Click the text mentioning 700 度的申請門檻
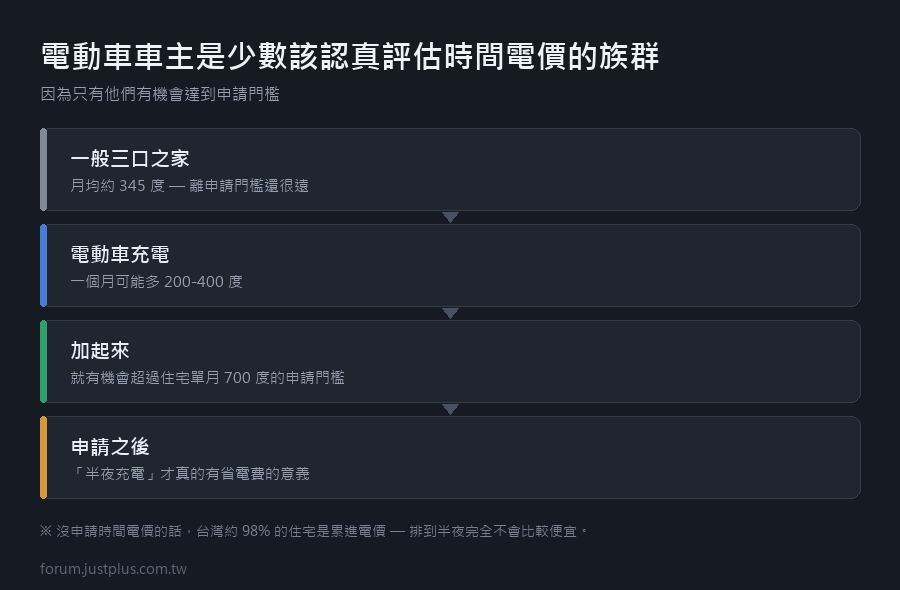Screen dimensions: 900x590 coord(207,377)
